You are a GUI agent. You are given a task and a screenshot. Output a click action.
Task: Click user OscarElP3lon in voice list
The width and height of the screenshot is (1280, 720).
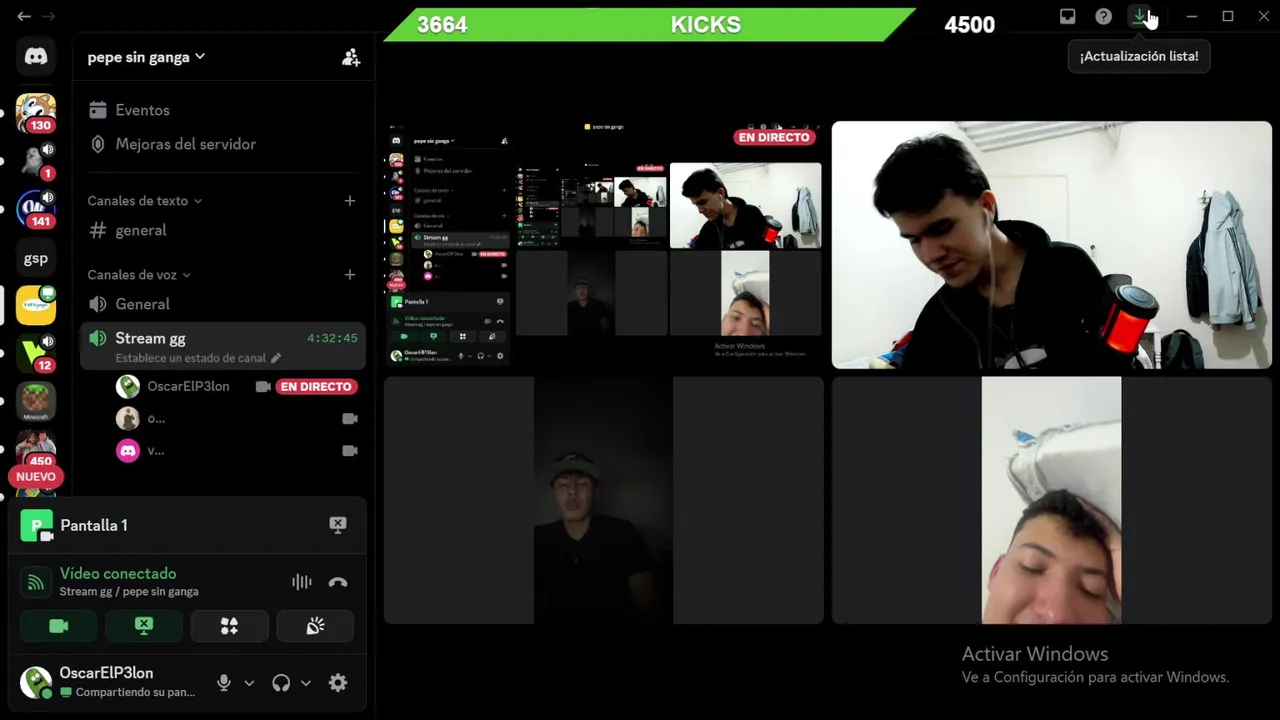click(x=188, y=386)
